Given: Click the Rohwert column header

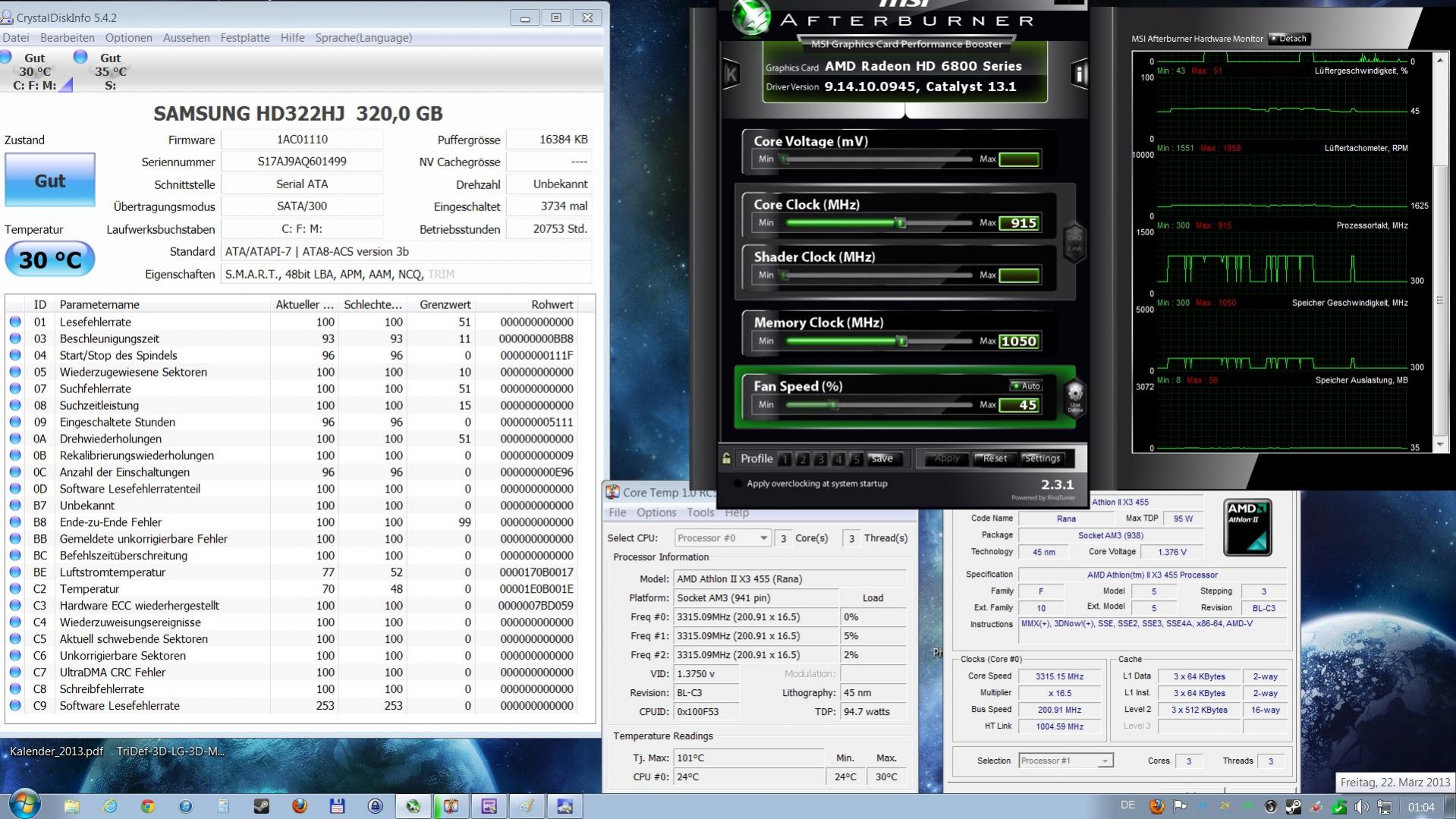Looking at the screenshot, I should (x=525, y=304).
